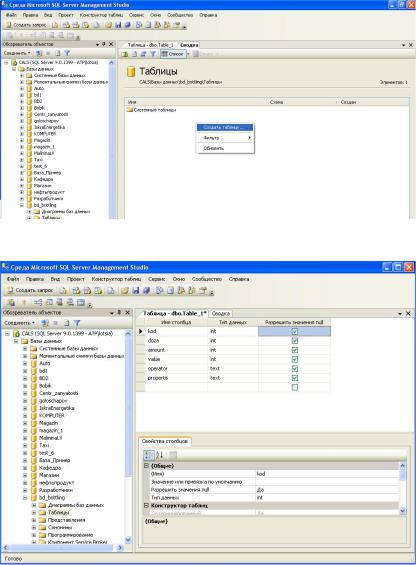The image size is (416, 565).
Task: Toggle allow null checkbox for amount column
Action: 295,350
